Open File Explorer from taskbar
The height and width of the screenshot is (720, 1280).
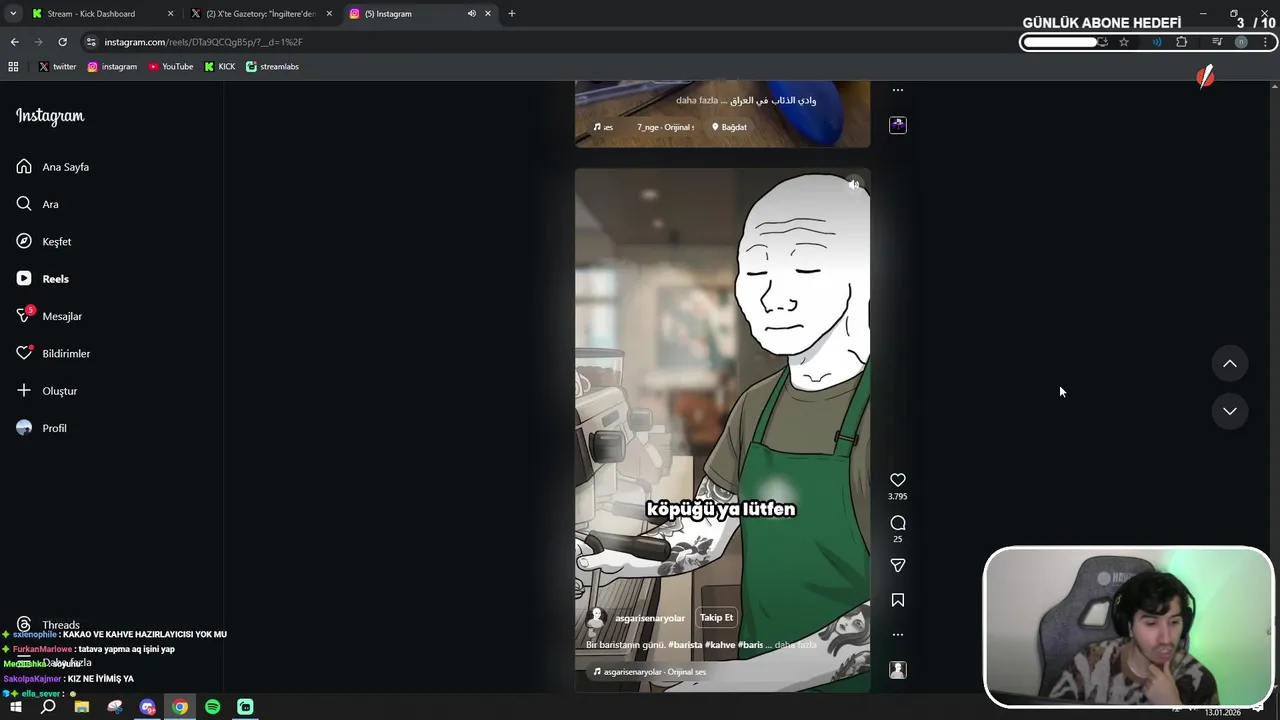(82, 707)
